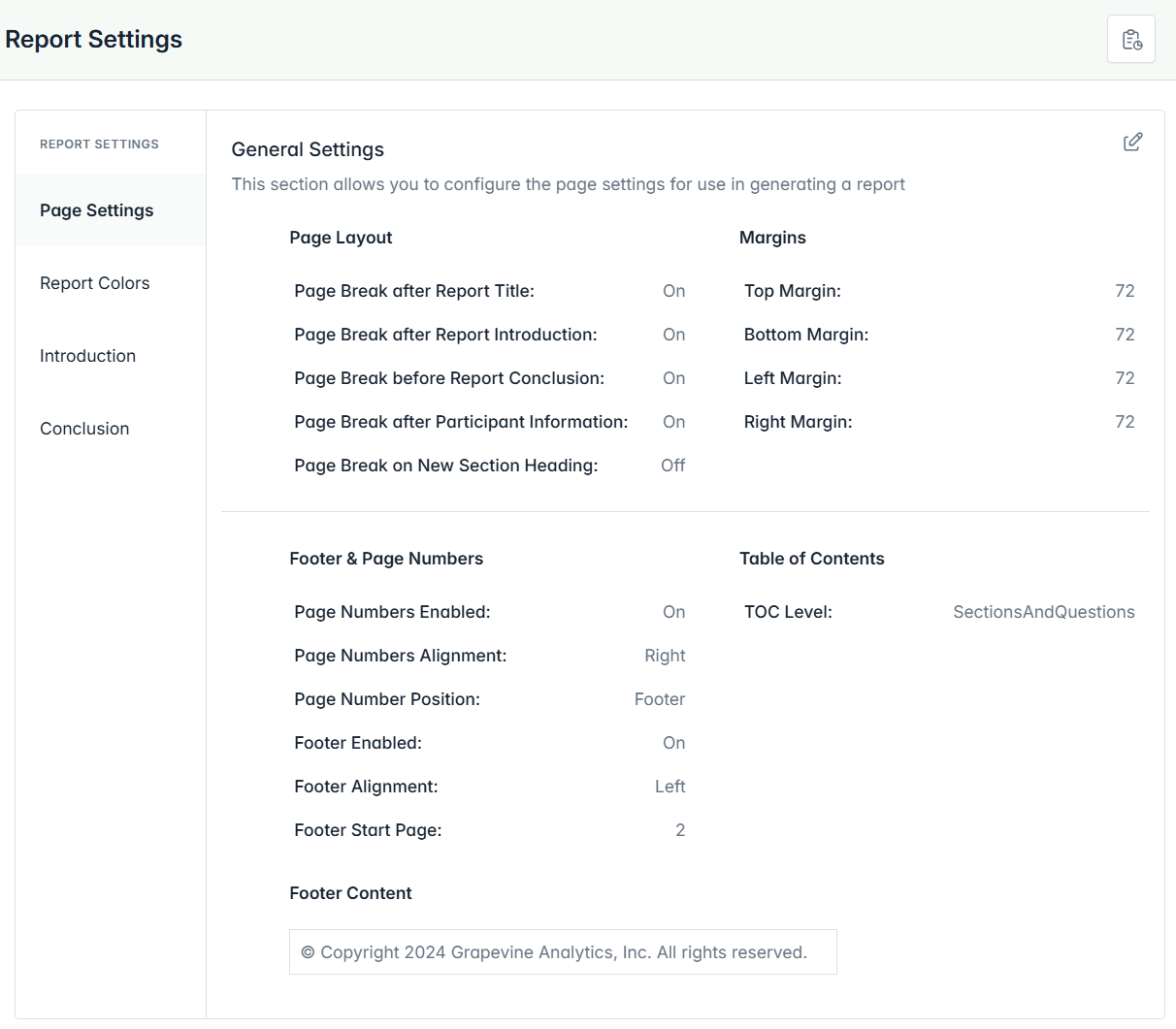Click the On value for Page Break before Report Conclusion

[x=673, y=378]
